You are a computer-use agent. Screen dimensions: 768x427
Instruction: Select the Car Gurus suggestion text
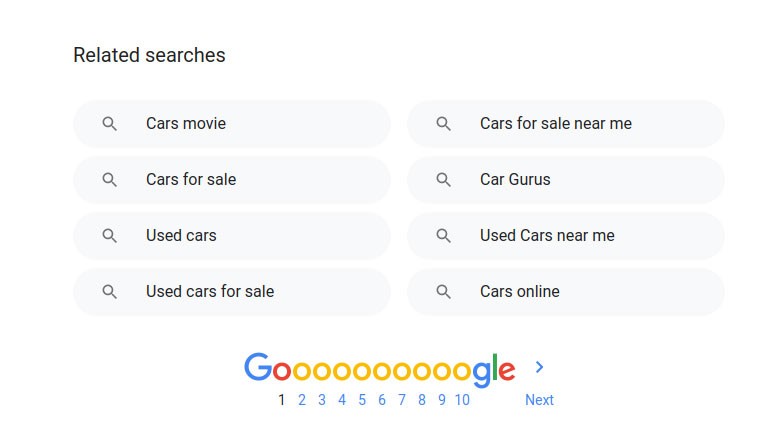coord(515,180)
